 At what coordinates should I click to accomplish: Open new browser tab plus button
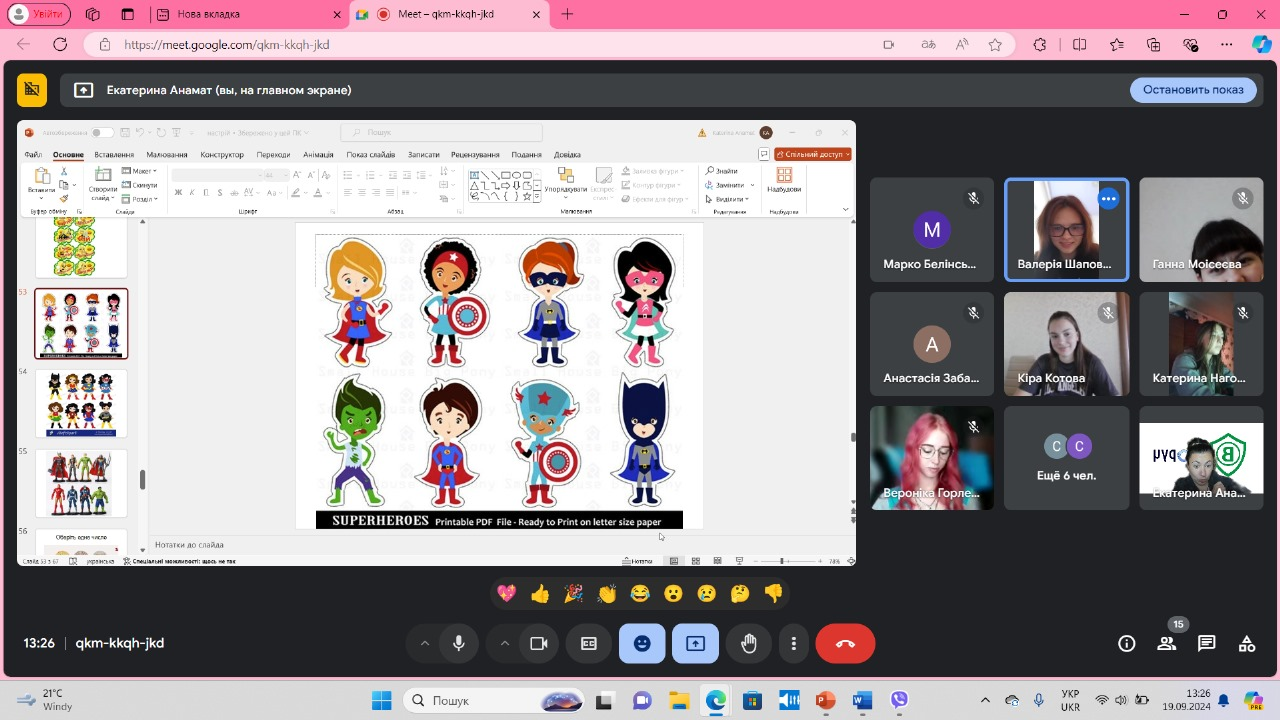[x=567, y=14]
